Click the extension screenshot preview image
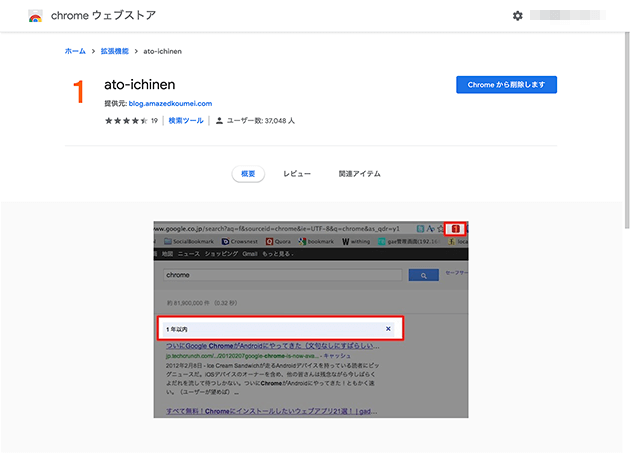Screen dimensions: 630x460 point(311,319)
